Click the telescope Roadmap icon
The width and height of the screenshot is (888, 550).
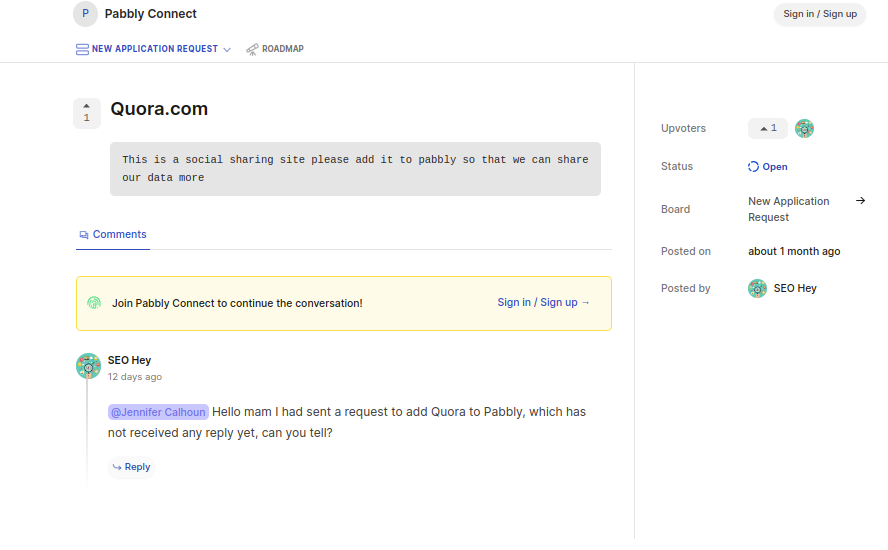coord(252,49)
